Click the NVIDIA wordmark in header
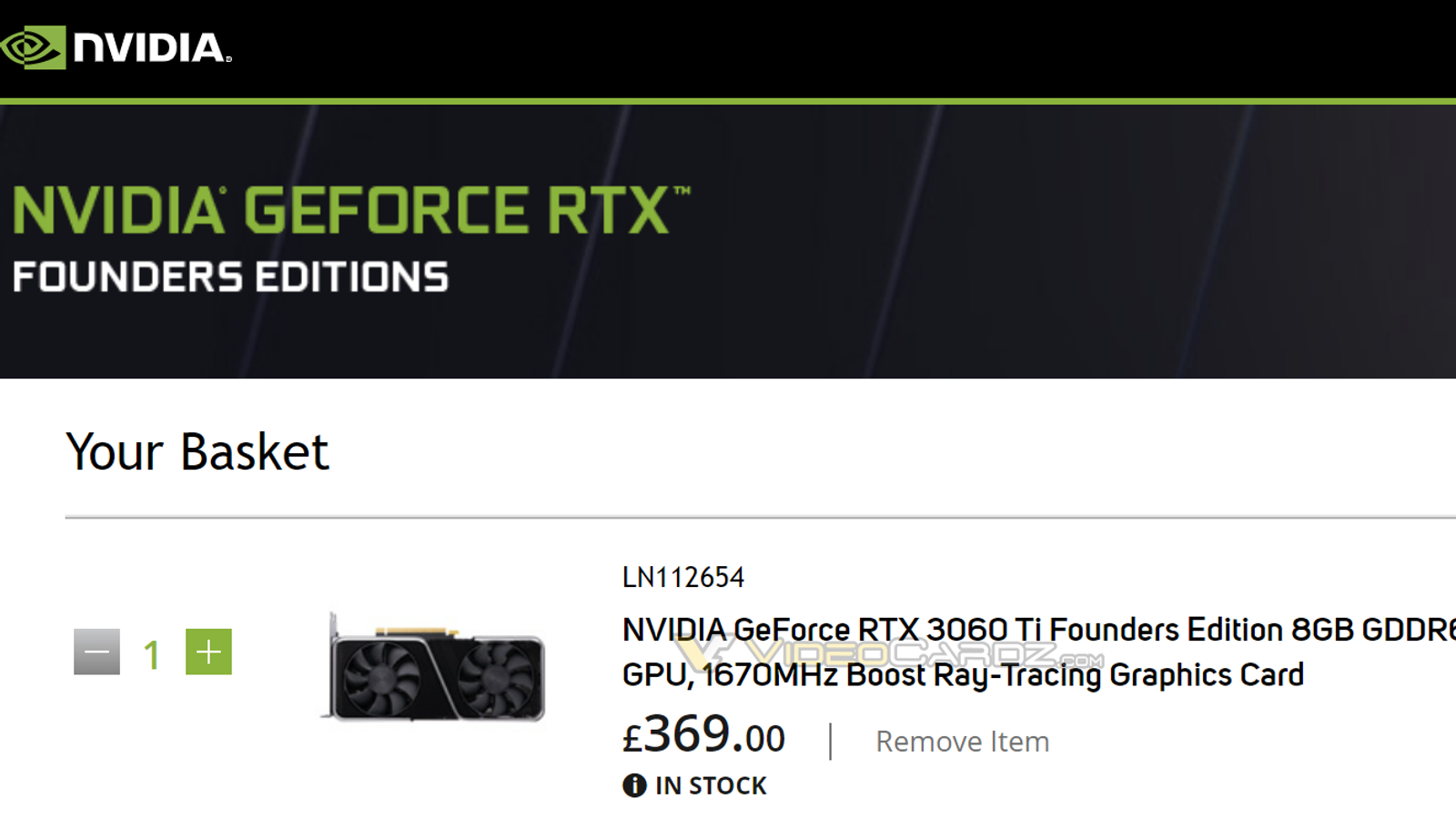Image resolution: width=1456 pixels, height=819 pixels. [x=151, y=48]
